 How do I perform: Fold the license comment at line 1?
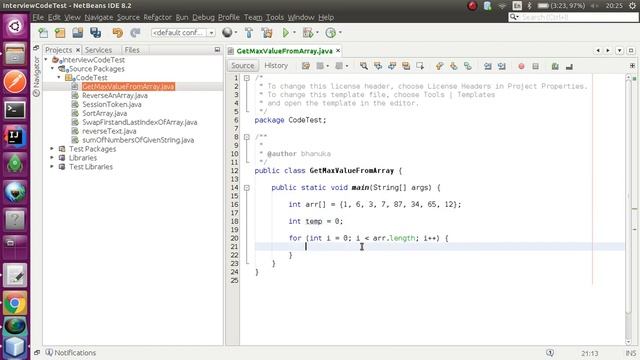(247, 78)
